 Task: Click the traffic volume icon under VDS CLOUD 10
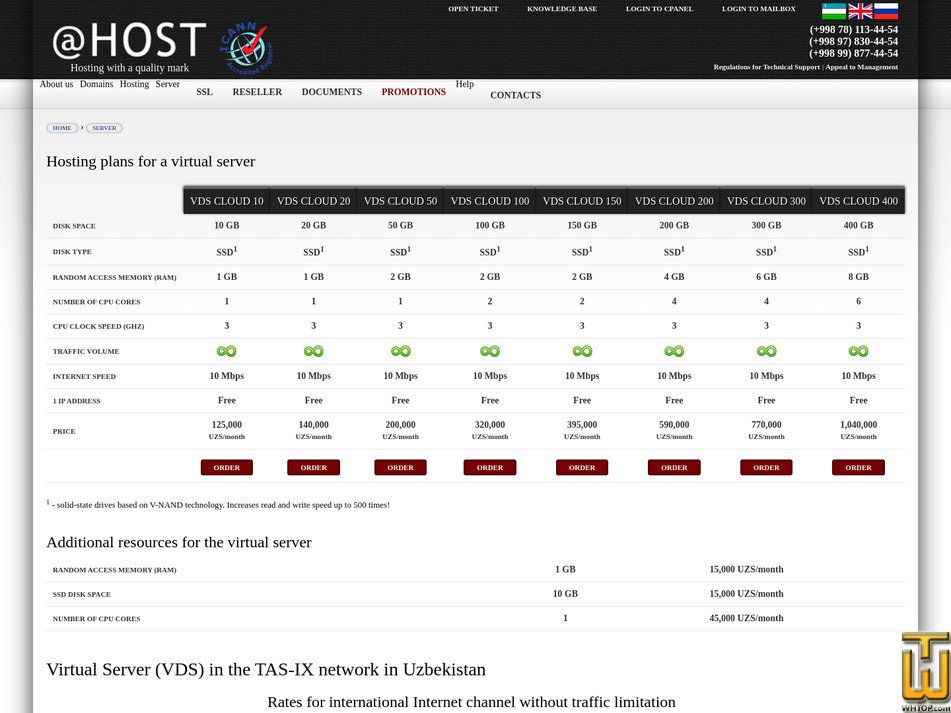click(x=226, y=351)
